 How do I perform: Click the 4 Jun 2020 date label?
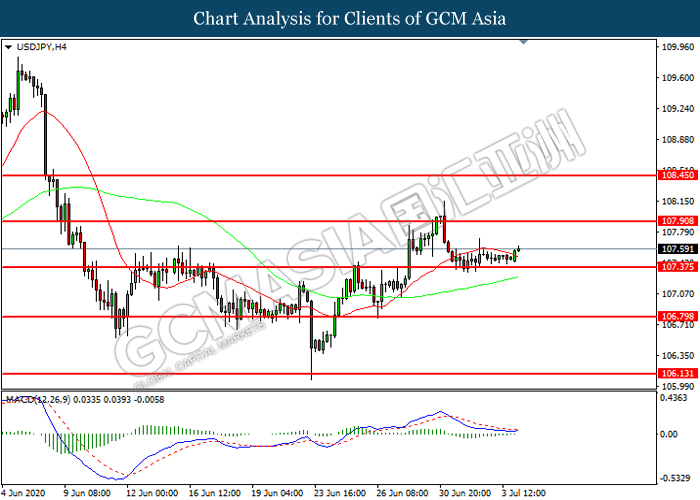[24, 493]
